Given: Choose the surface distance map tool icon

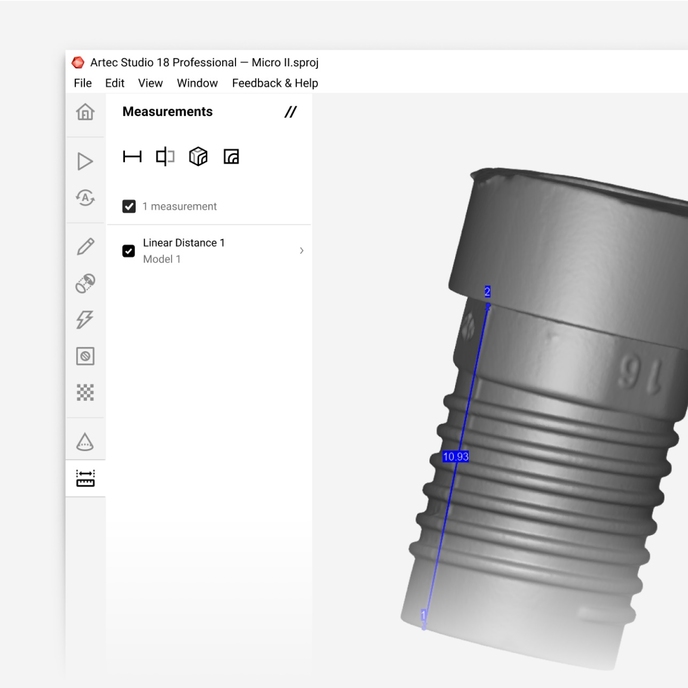Looking at the screenshot, I should [x=231, y=157].
